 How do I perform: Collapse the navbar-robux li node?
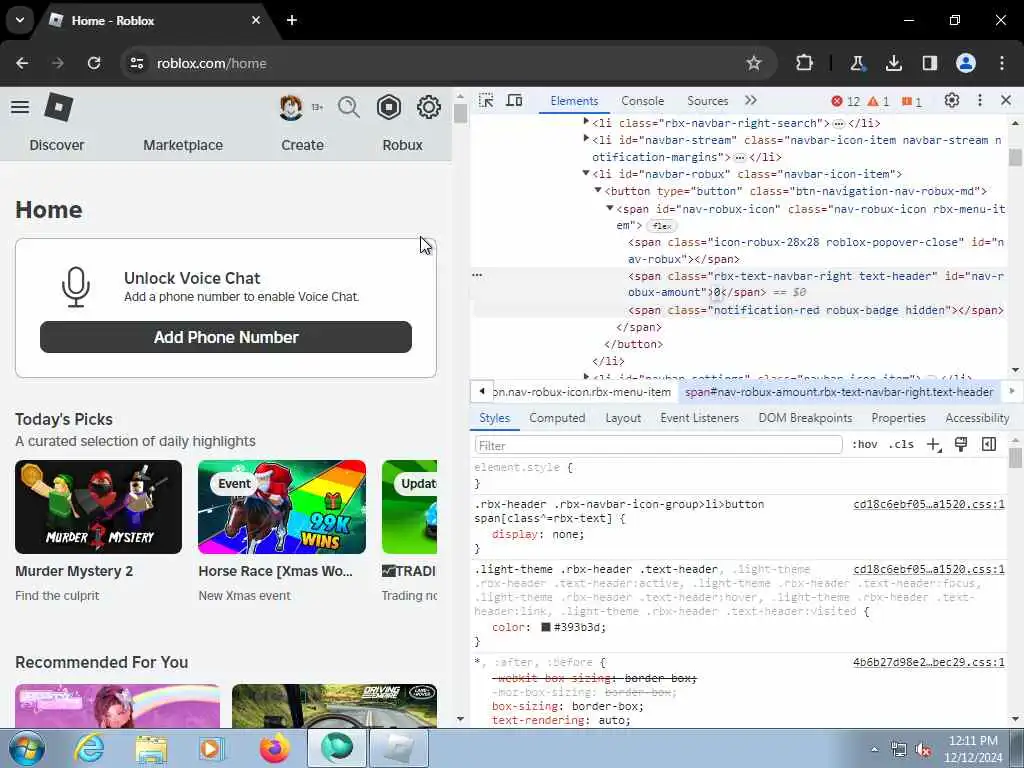coord(586,174)
